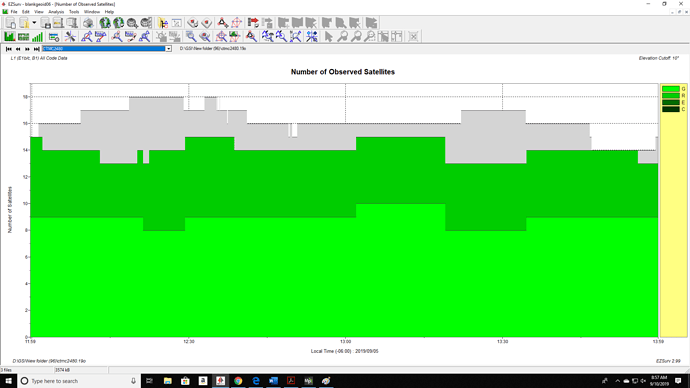The image size is (690, 388).
Task: Jump to first file navigation button
Action: 9,49
